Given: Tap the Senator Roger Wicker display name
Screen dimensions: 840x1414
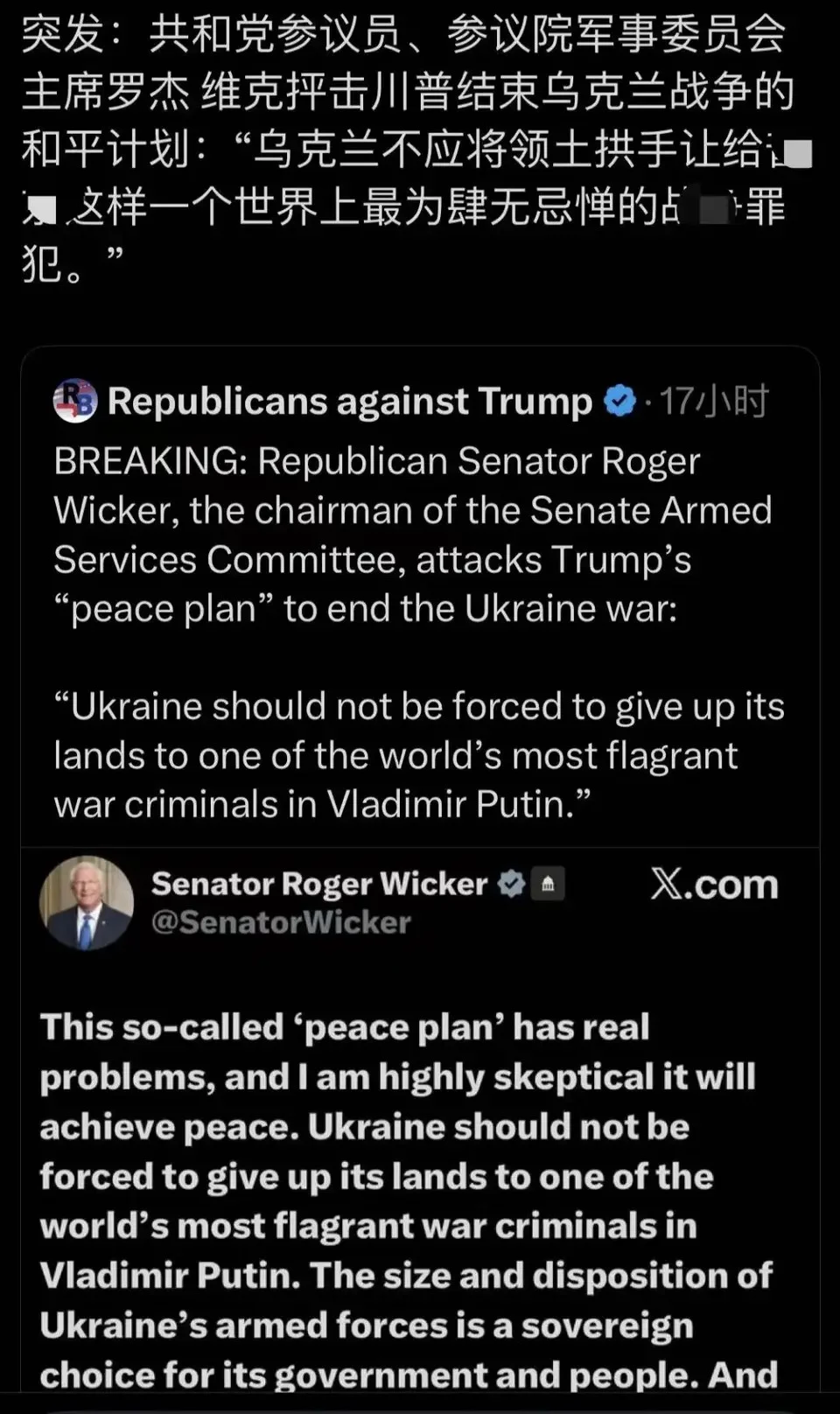Looking at the screenshot, I should coord(319,884).
